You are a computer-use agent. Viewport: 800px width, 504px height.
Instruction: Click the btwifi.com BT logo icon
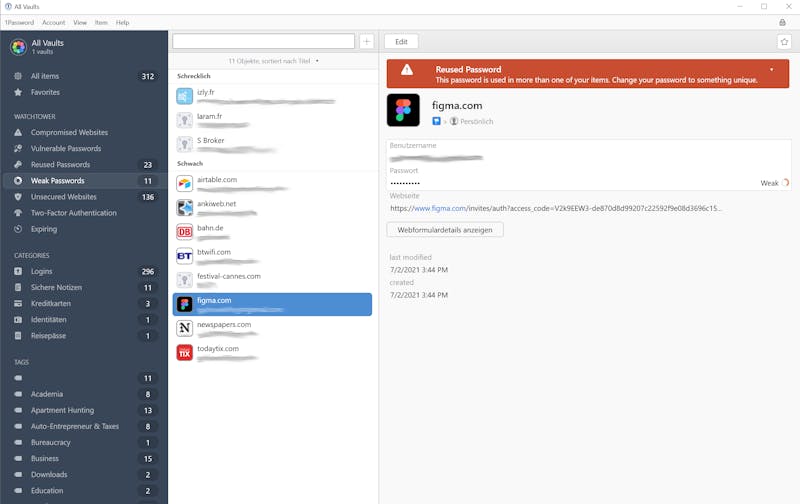pyautogui.click(x=184, y=256)
